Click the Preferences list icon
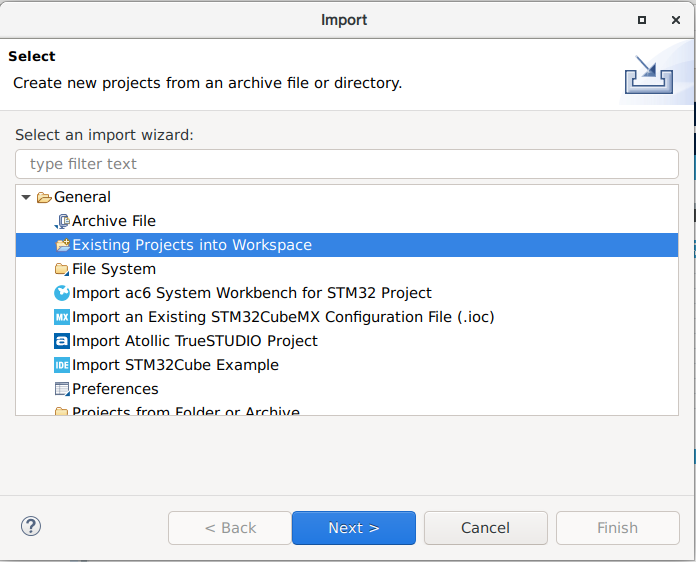The width and height of the screenshot is (696, 562). point(62,389)
